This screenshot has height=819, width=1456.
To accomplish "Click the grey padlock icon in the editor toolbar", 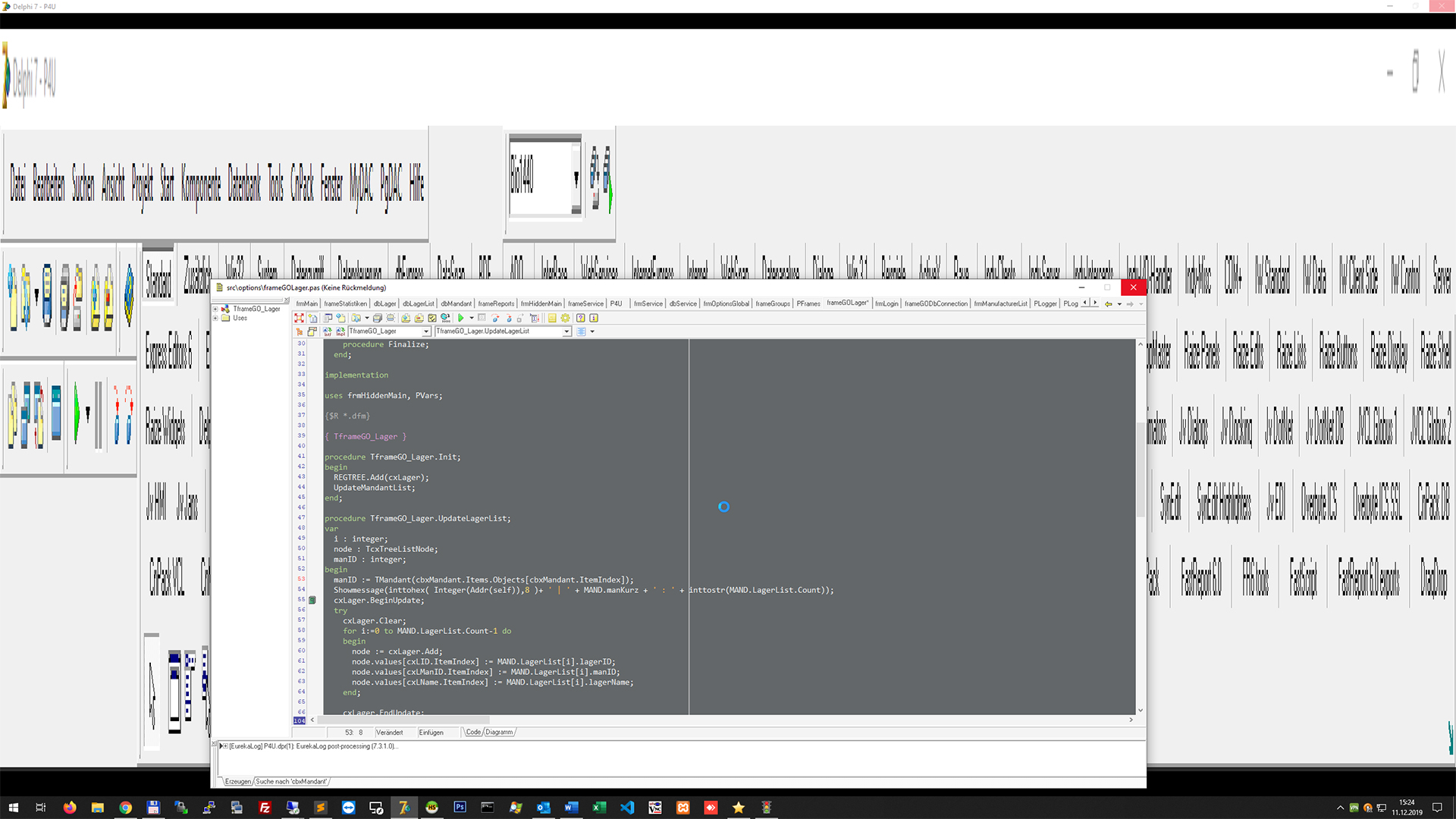I will (x=519, y=318).
